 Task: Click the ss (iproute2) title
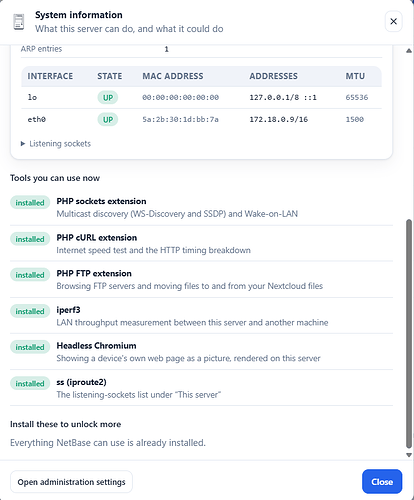point(81,382)
